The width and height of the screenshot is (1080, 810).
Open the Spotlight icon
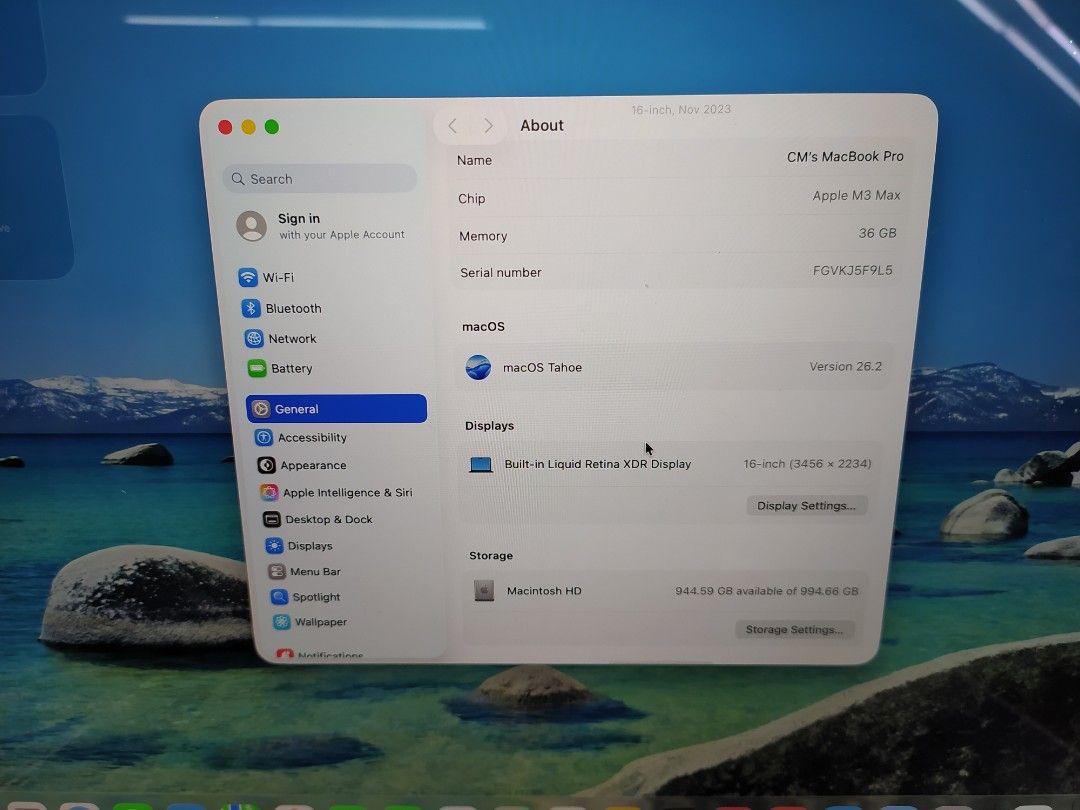click(279, 596)
